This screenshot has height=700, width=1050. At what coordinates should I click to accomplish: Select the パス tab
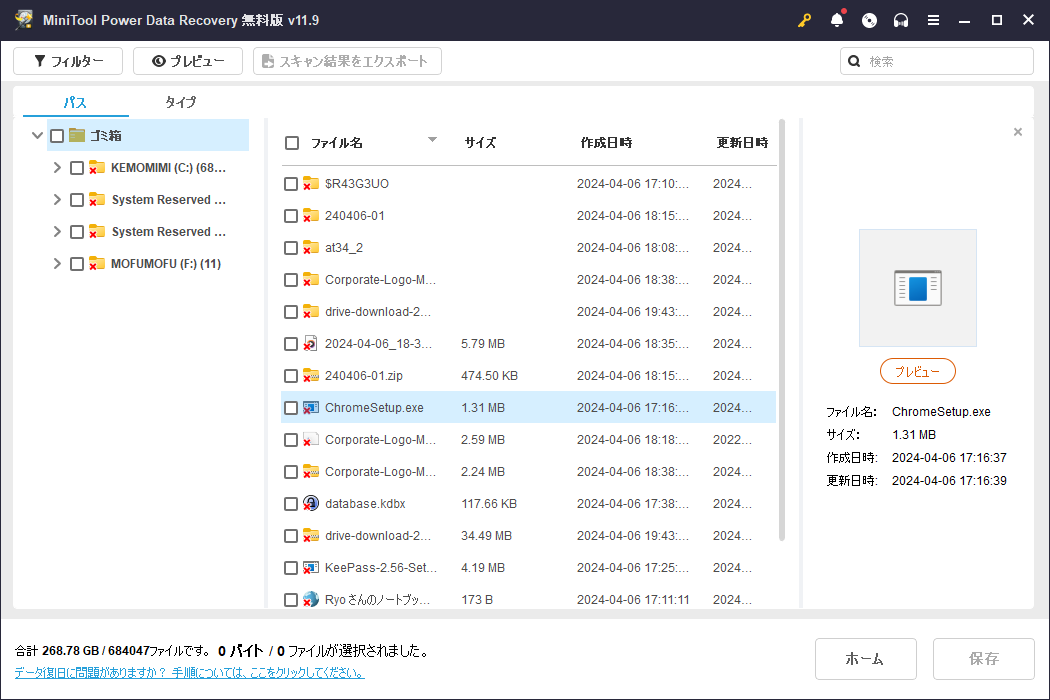pyautogui.click(x=75, y=102)
